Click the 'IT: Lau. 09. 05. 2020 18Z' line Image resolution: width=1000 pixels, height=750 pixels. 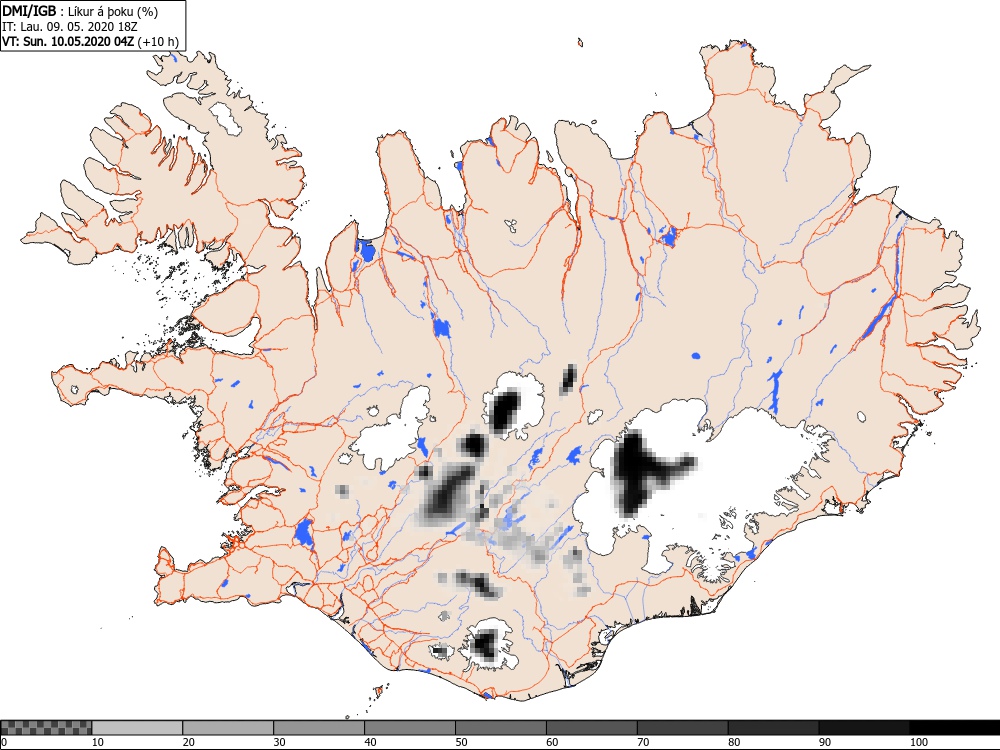(70, 27)
